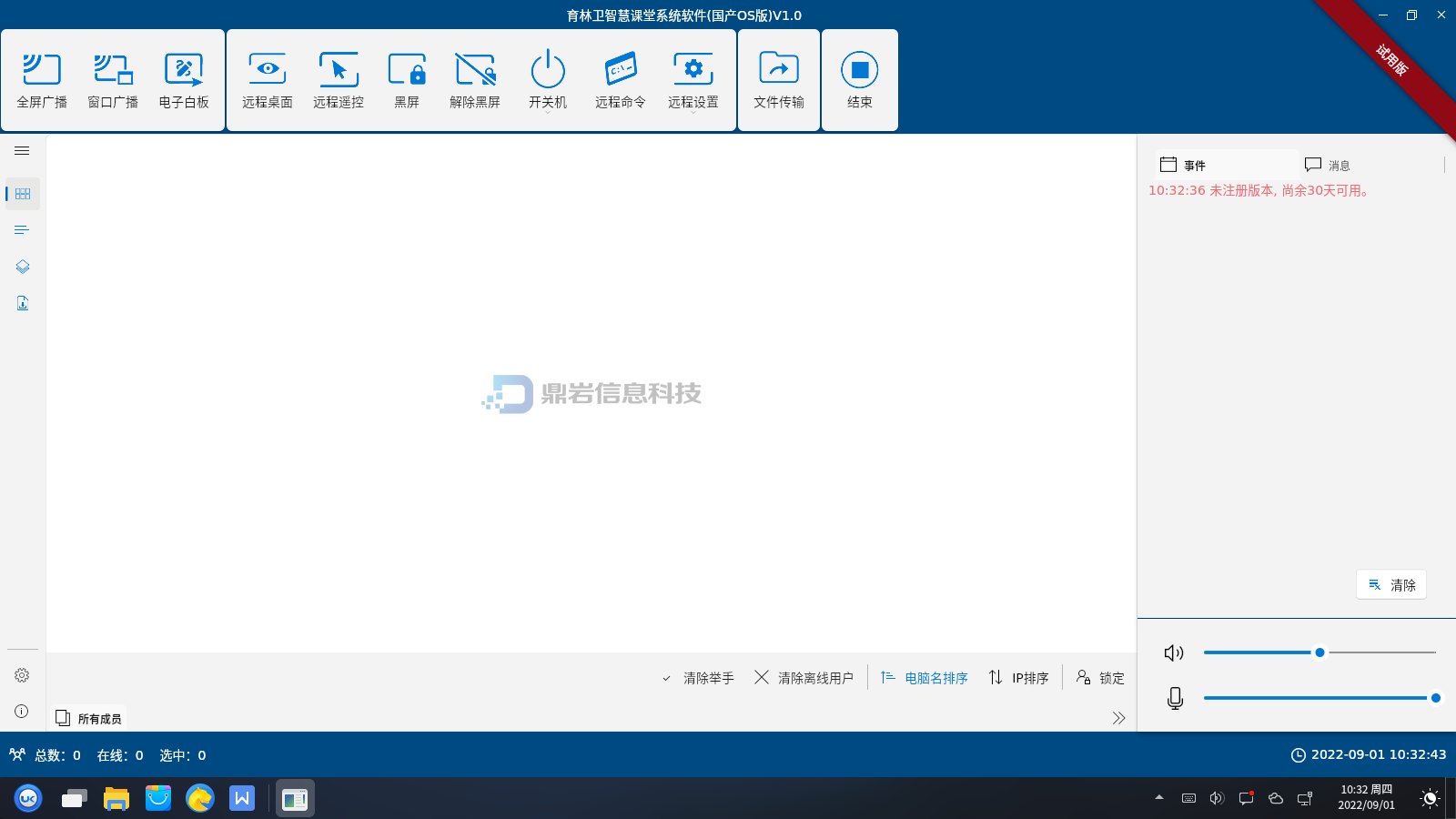Expand the 开关机 power options
Viewport: 1456px width, 819px height.
[548, 80]
